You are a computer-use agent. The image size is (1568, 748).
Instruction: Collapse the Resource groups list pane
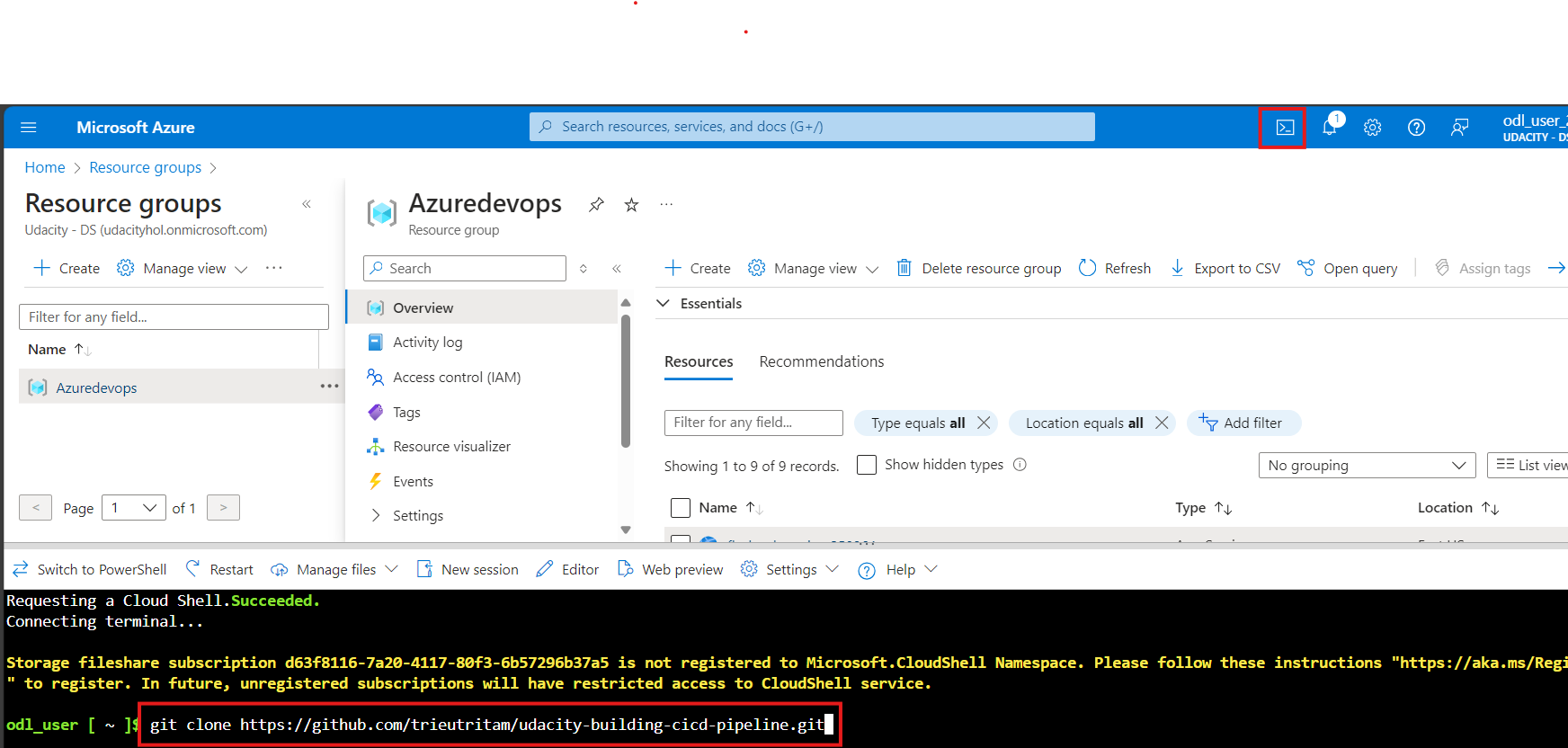point(307,204)
